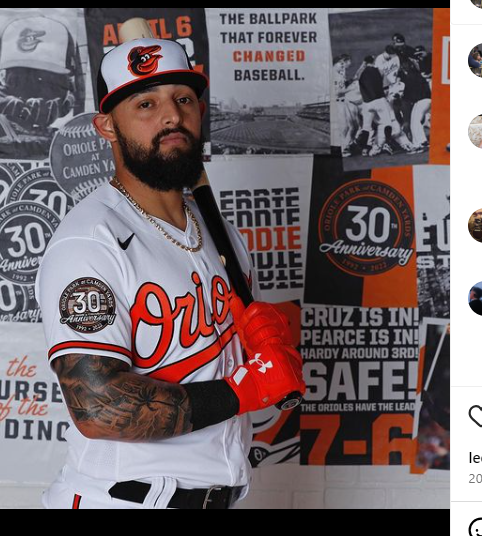
Task: Click the Under Armour logo on glove
Action: [260, 363]
